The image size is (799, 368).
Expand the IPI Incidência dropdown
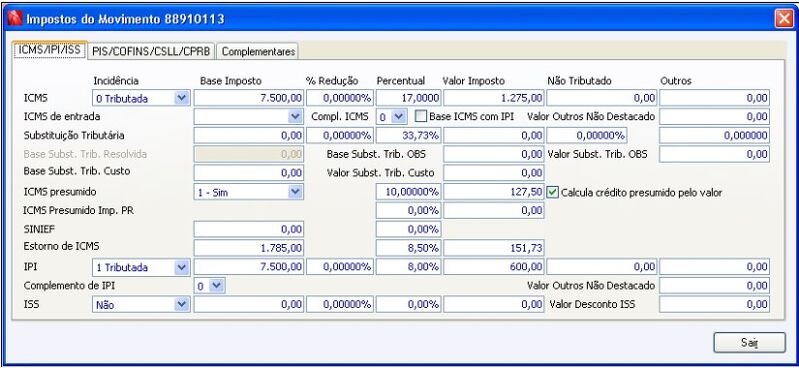pyautogui.click(x=181, y=267)
